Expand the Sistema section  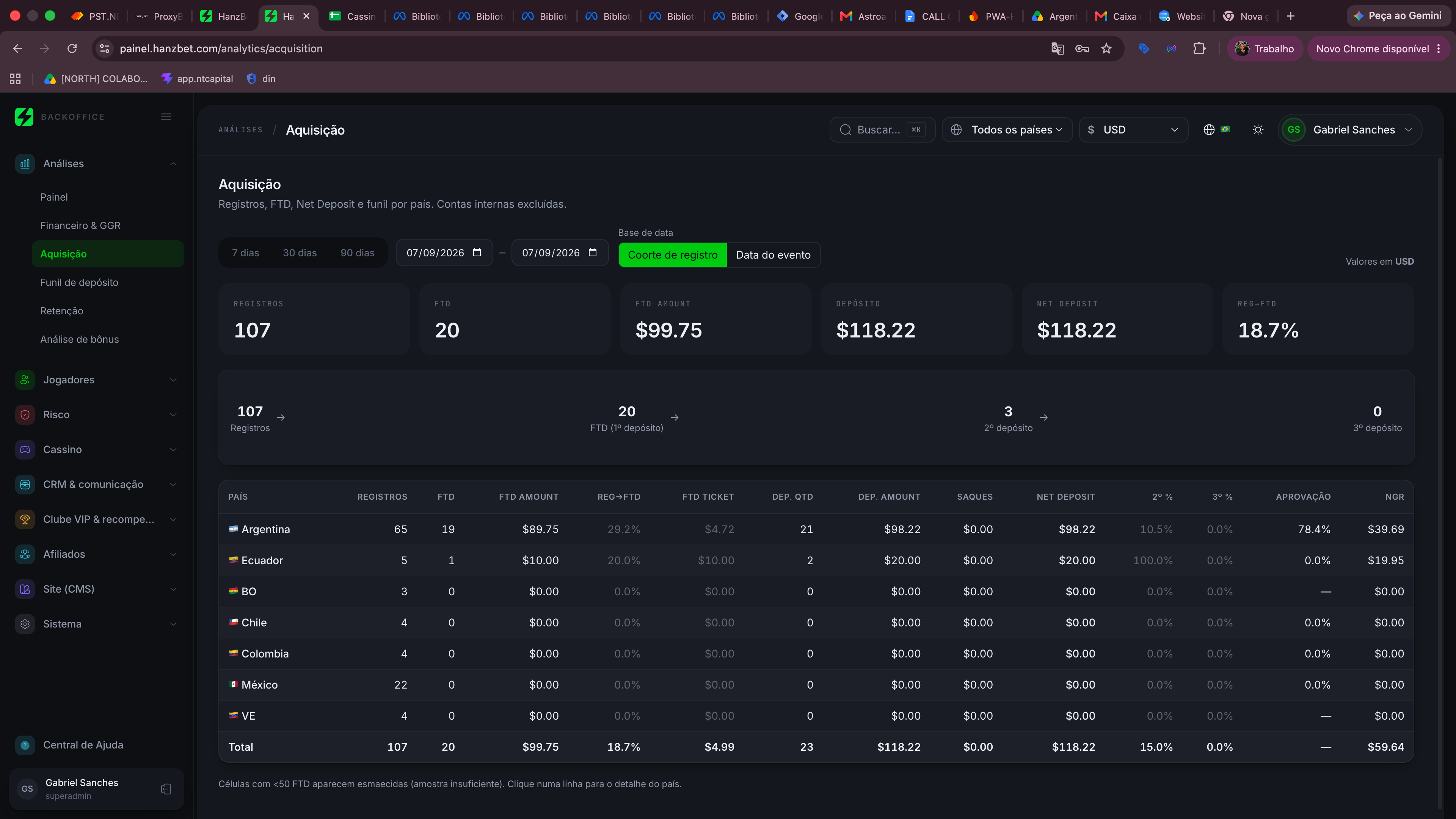click(173, 624)
